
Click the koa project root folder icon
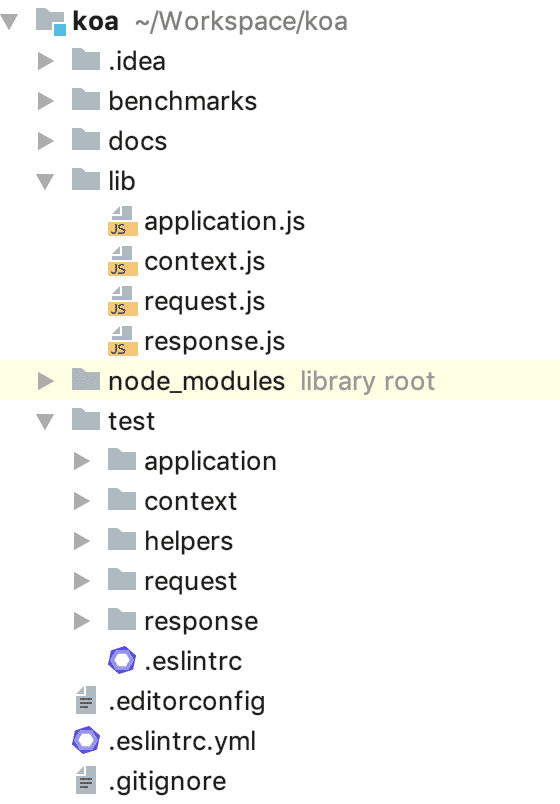coord(51,22)
